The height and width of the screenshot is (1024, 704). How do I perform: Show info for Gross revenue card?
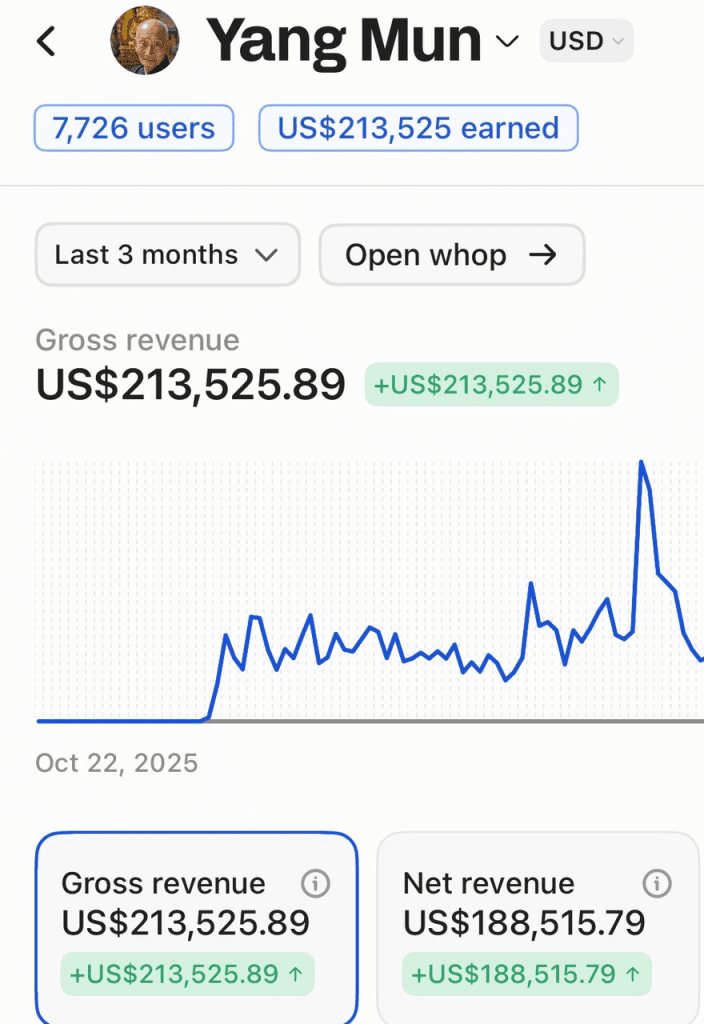click(315, 883)
